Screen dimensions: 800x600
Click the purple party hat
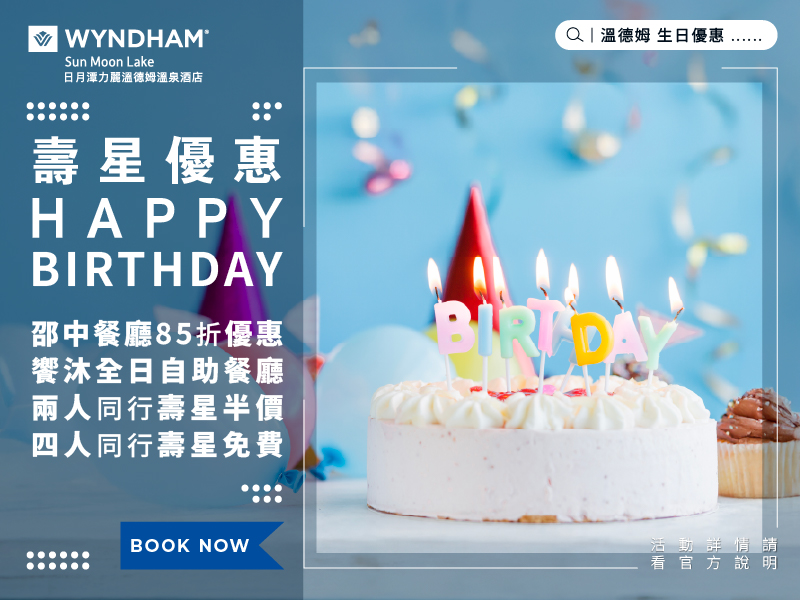click(232, 260)
